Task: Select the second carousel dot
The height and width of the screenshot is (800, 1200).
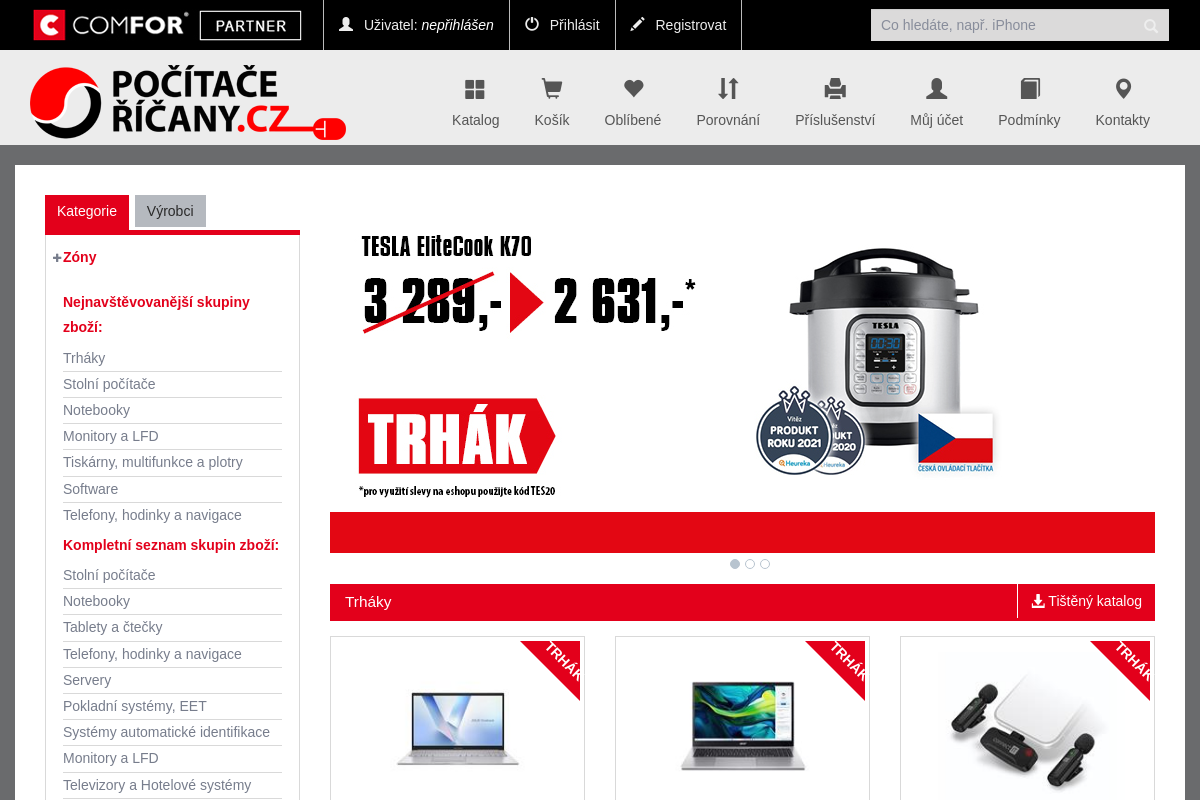Action: click(x=750, y=564)
